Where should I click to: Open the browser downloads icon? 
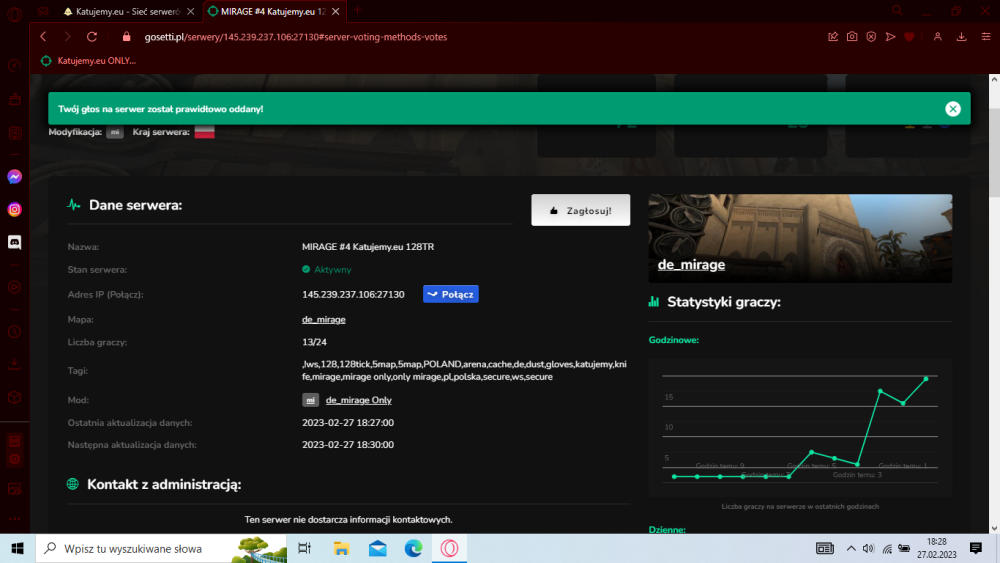961,37
